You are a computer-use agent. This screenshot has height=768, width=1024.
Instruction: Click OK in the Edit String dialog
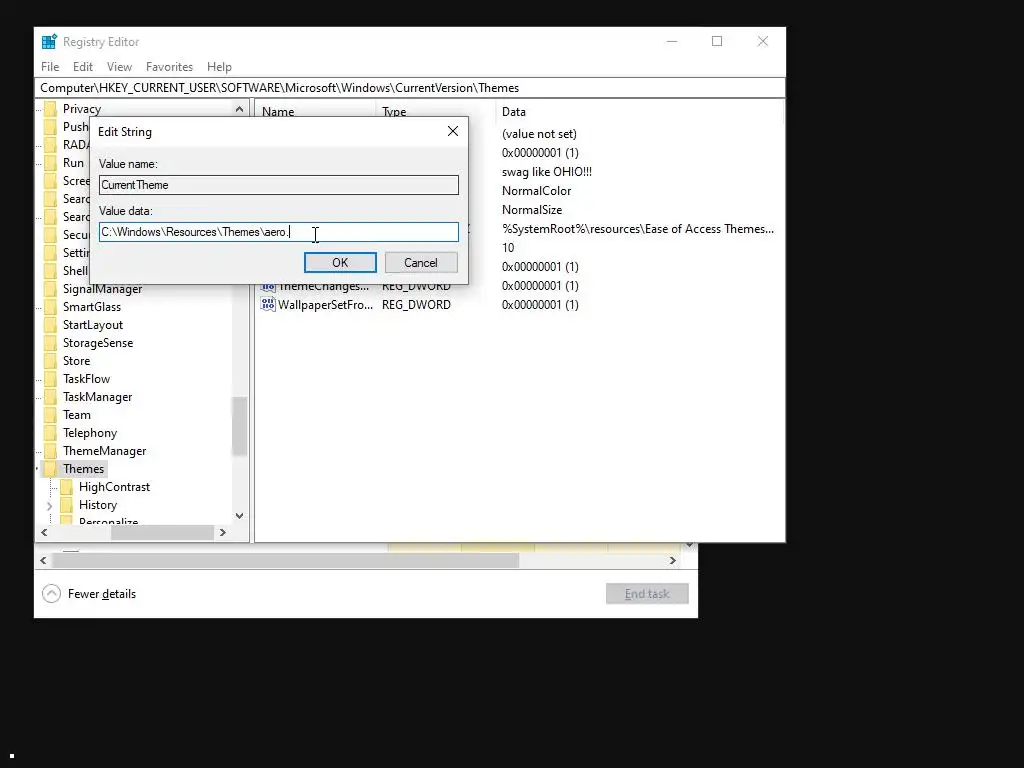pos(340,263)
